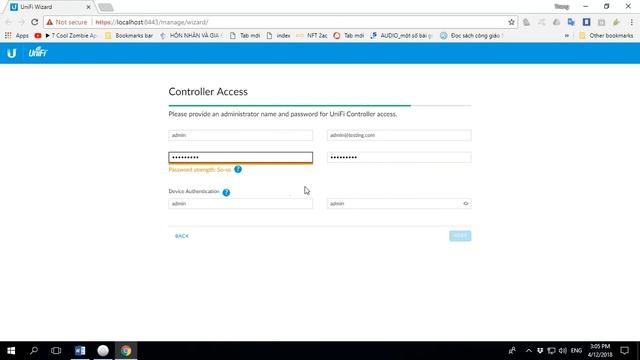Open a new browser tab
This screenshot has width=640, height=360.
[106, 7]
